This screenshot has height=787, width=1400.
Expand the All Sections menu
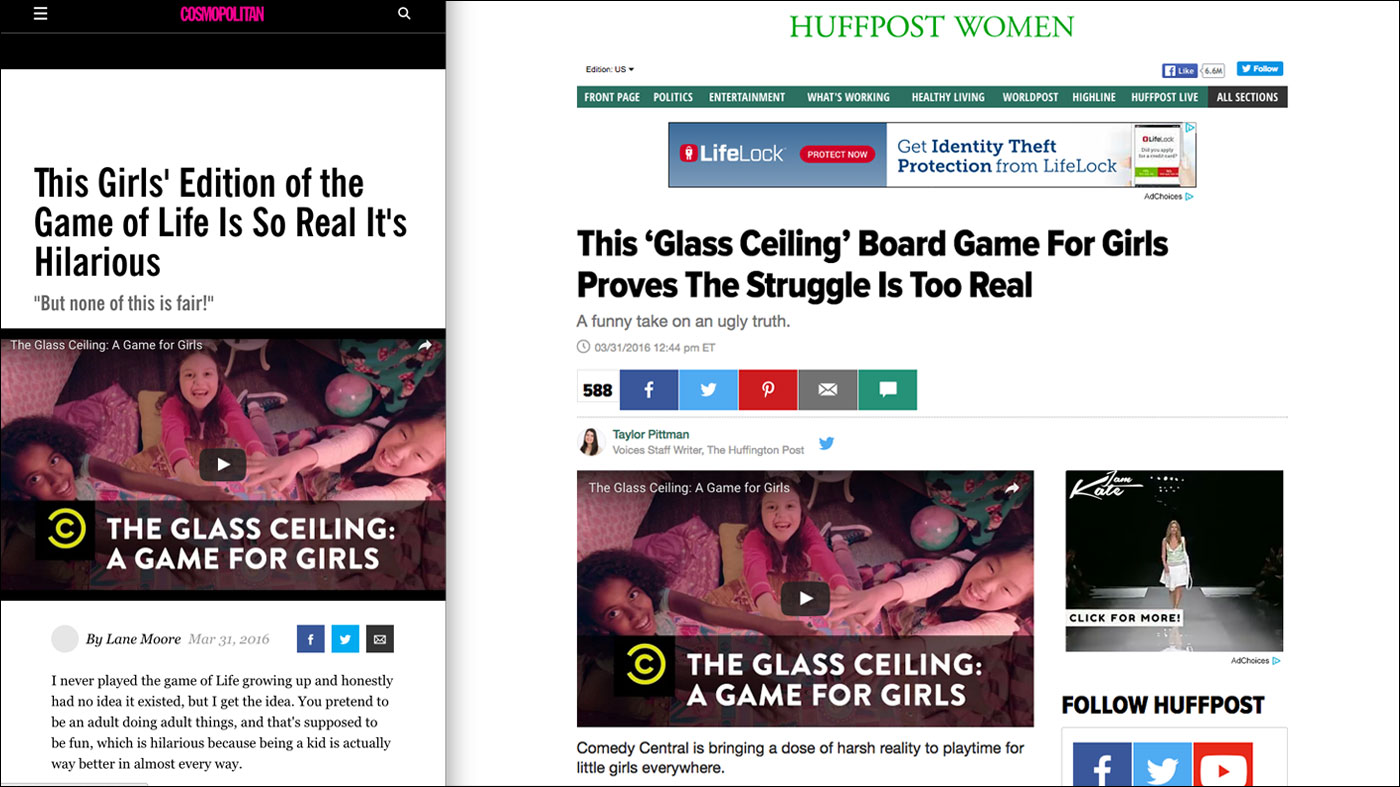pyautogui.click(x=1247, y=97)
